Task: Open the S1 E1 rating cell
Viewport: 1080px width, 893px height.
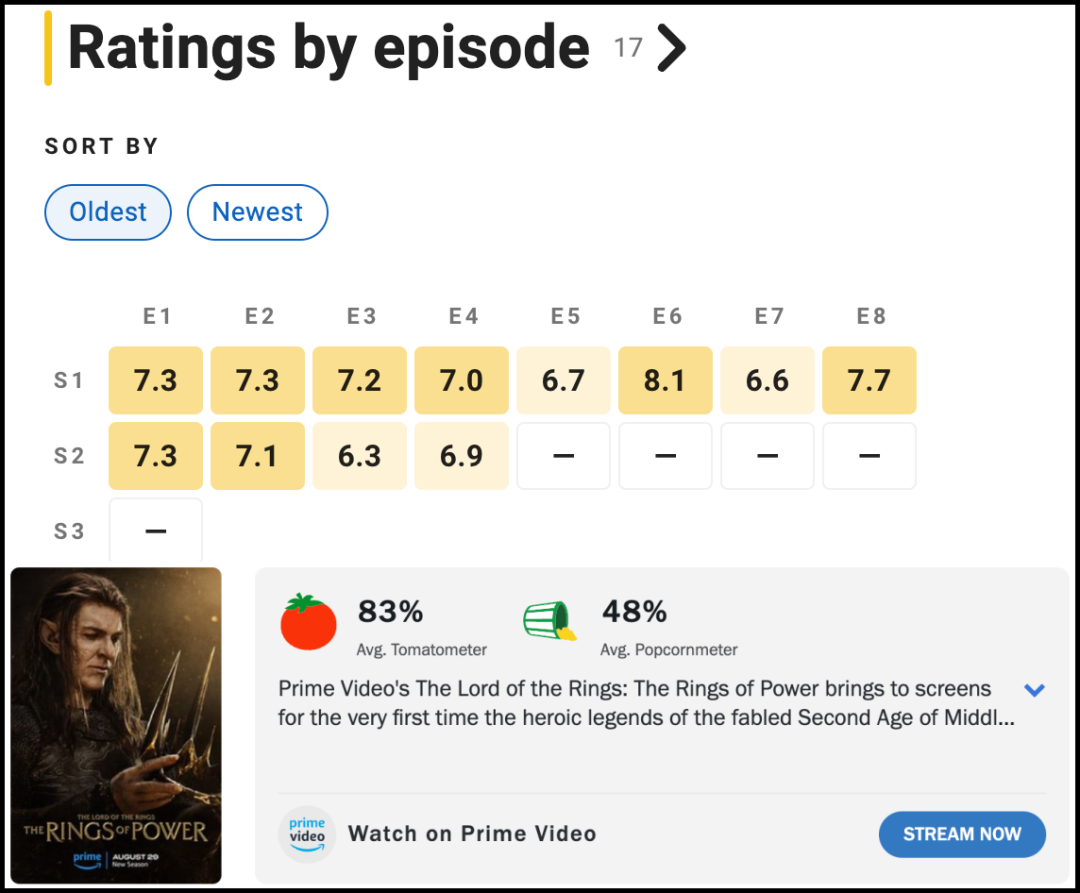Action: pyautogui.click(x=155, y=381)
